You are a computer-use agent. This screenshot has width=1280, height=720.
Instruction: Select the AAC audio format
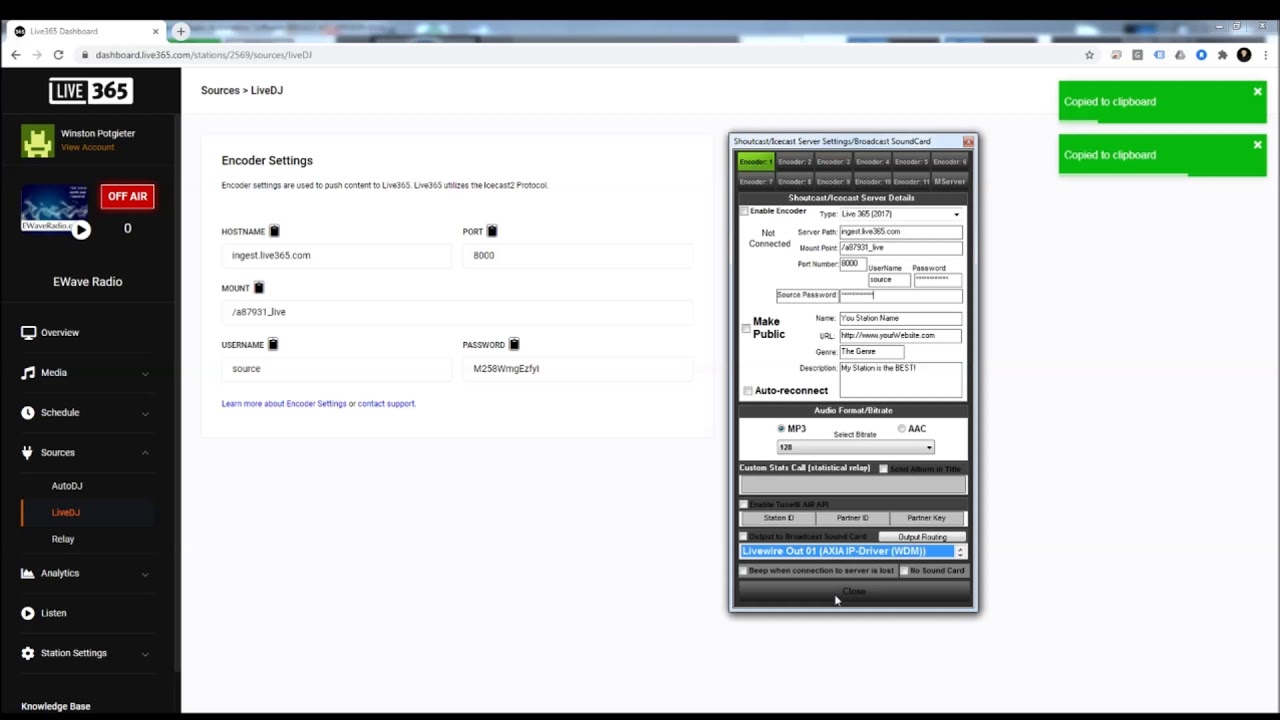point(902,429)
